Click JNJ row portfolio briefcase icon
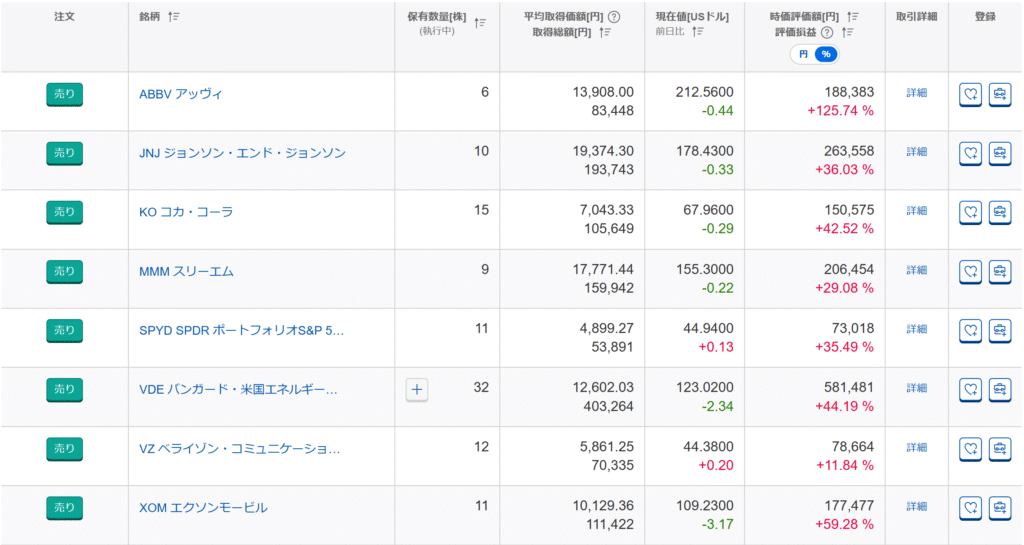The width and height of the screenshot is (1024, 545). click(x=1000, y=153)
